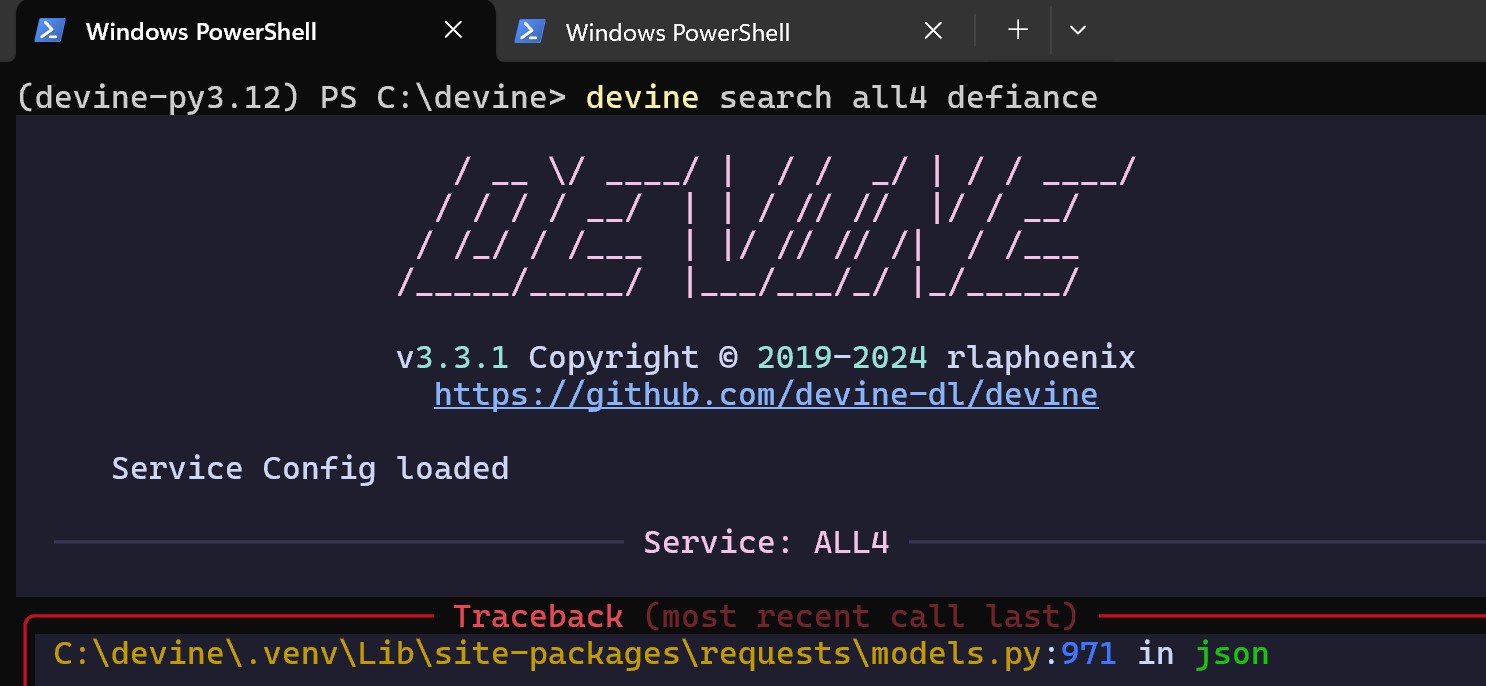Screen dimensions: 1486x686
Task: Click PowerShell icon on second tab
Action: (x=529, y=31)
